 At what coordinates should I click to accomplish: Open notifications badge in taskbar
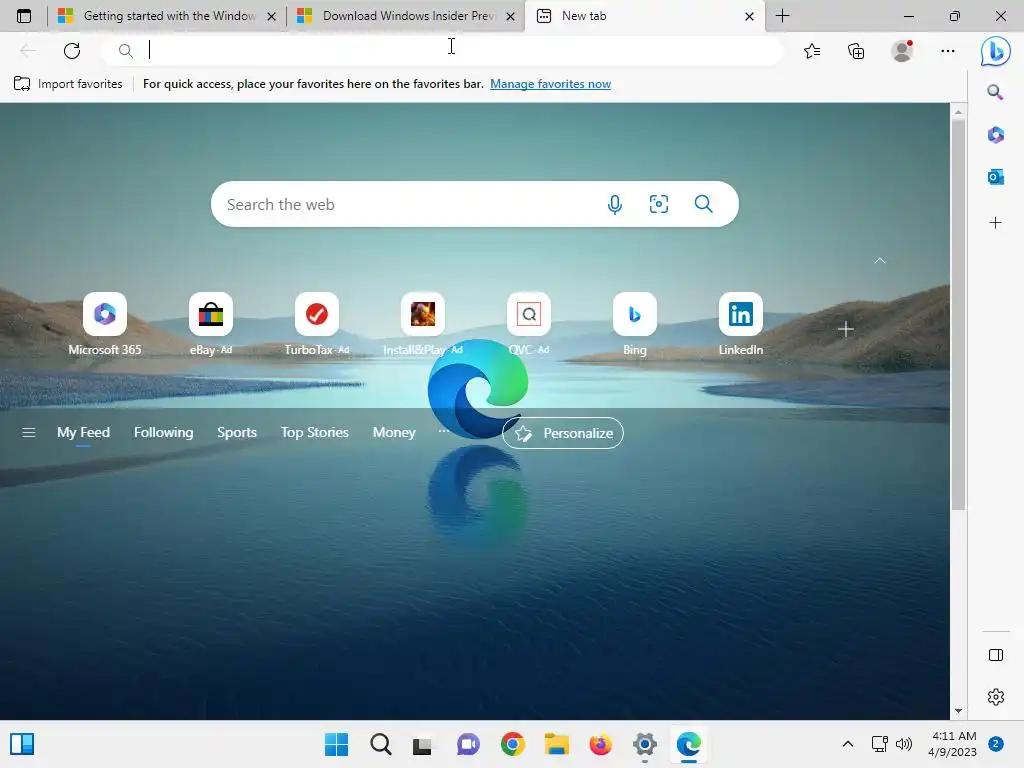coord(996,743)
